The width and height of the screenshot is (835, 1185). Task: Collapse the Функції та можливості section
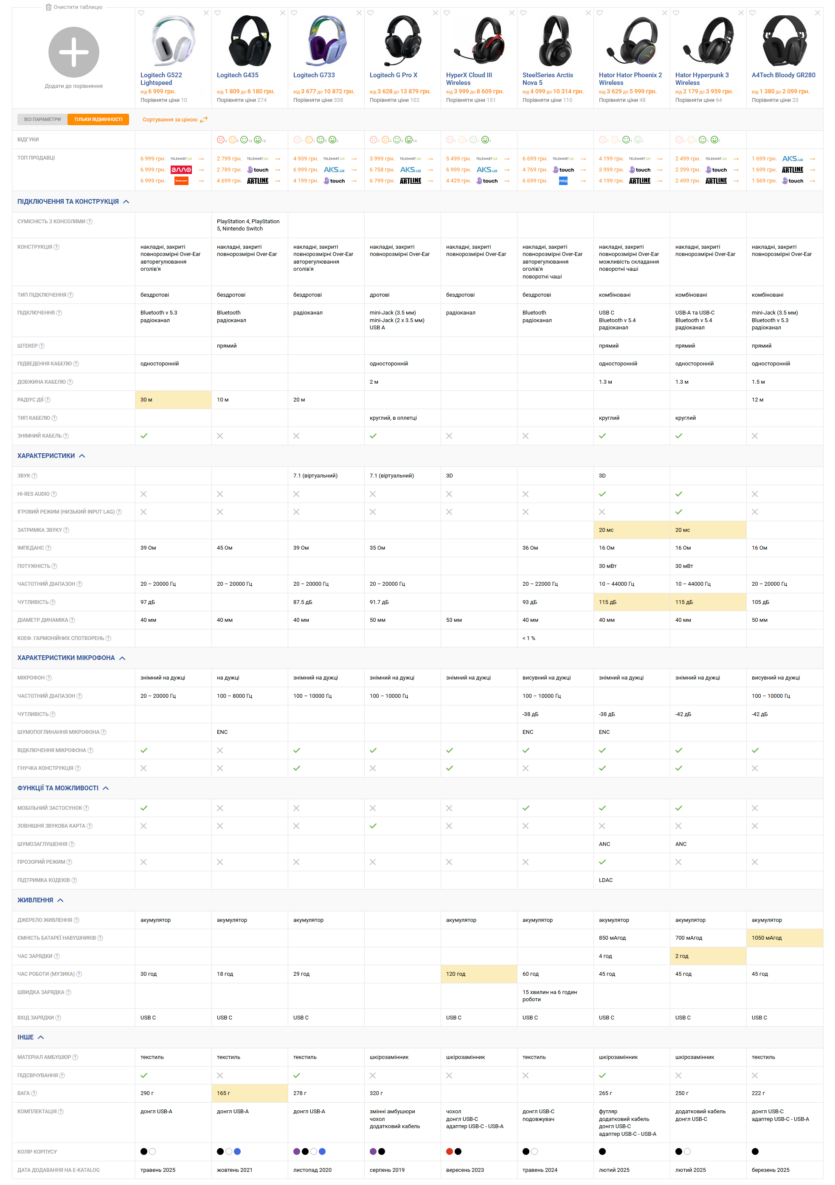point(106,788)
